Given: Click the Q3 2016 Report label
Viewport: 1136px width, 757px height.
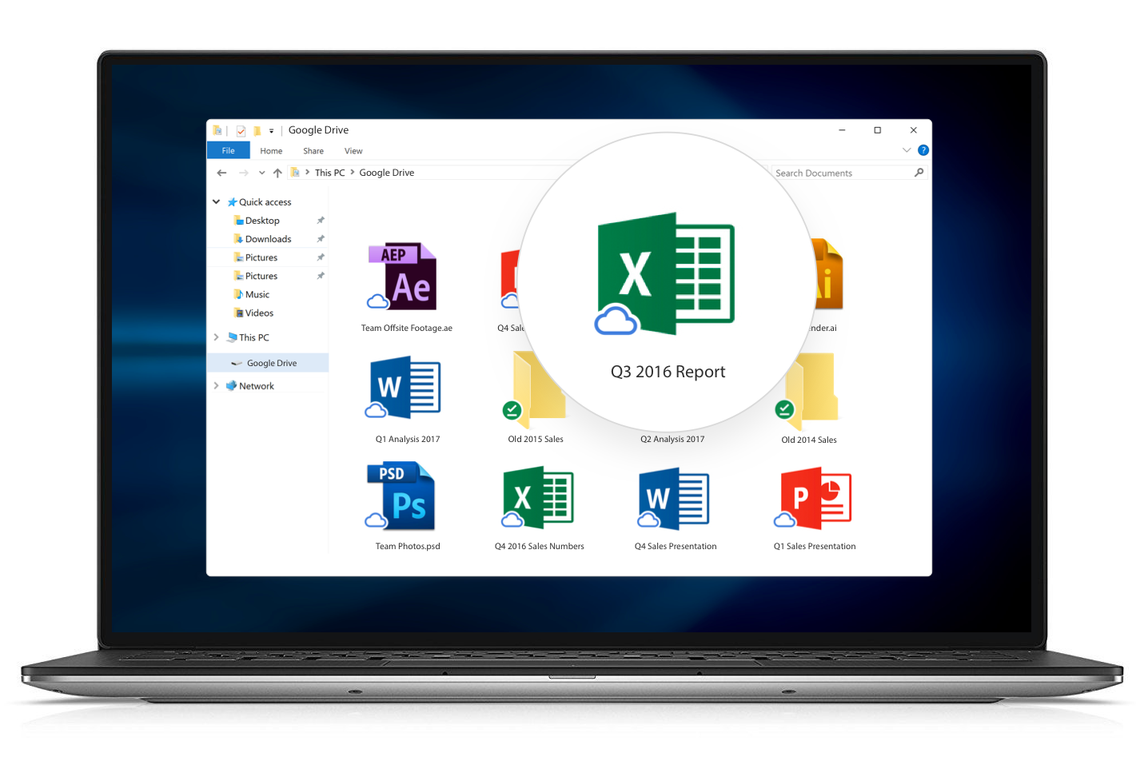Looking at the screenshot, I should tap(668, 372).
